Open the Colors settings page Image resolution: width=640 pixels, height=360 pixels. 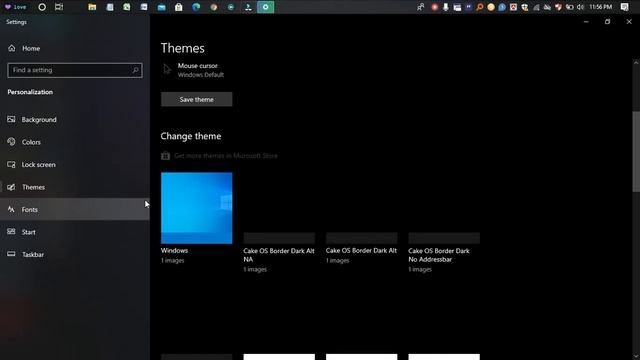coord(75,142)
